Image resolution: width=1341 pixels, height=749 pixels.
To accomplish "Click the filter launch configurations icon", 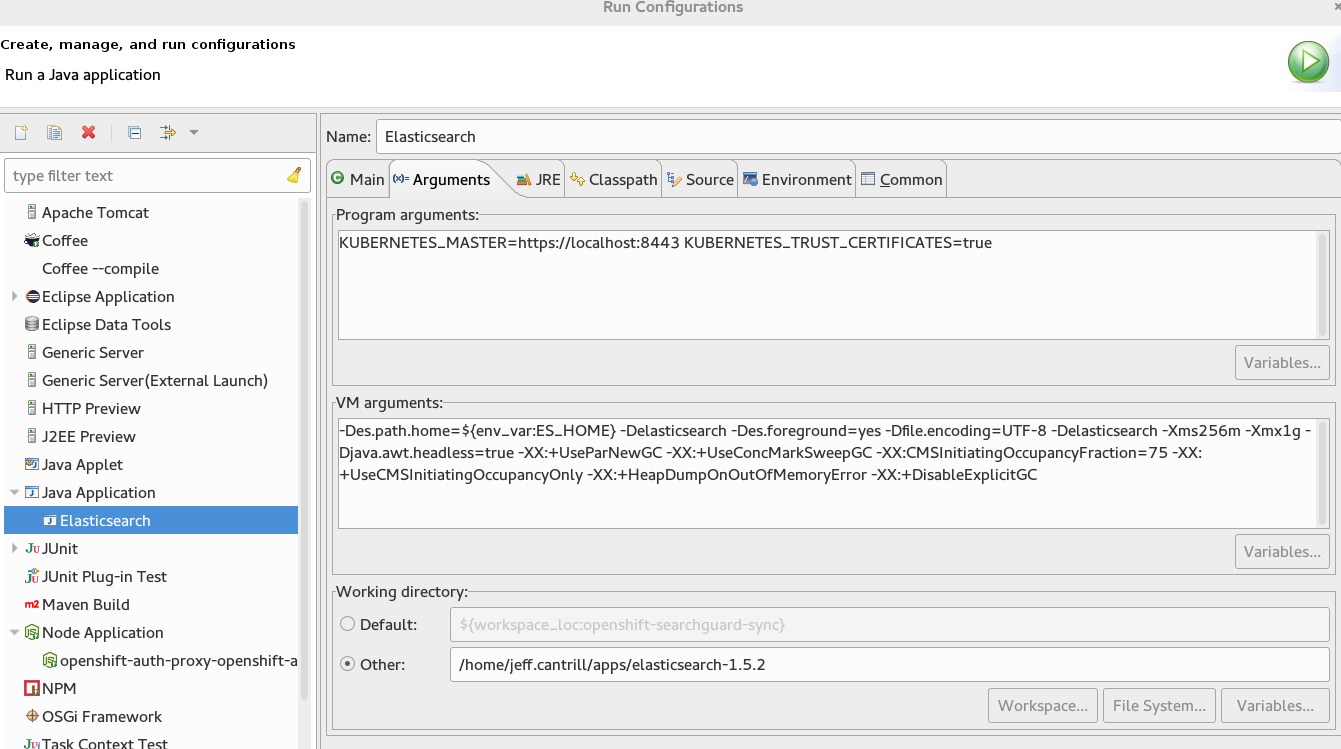I will pyautogui.click(x=168, y=132).
